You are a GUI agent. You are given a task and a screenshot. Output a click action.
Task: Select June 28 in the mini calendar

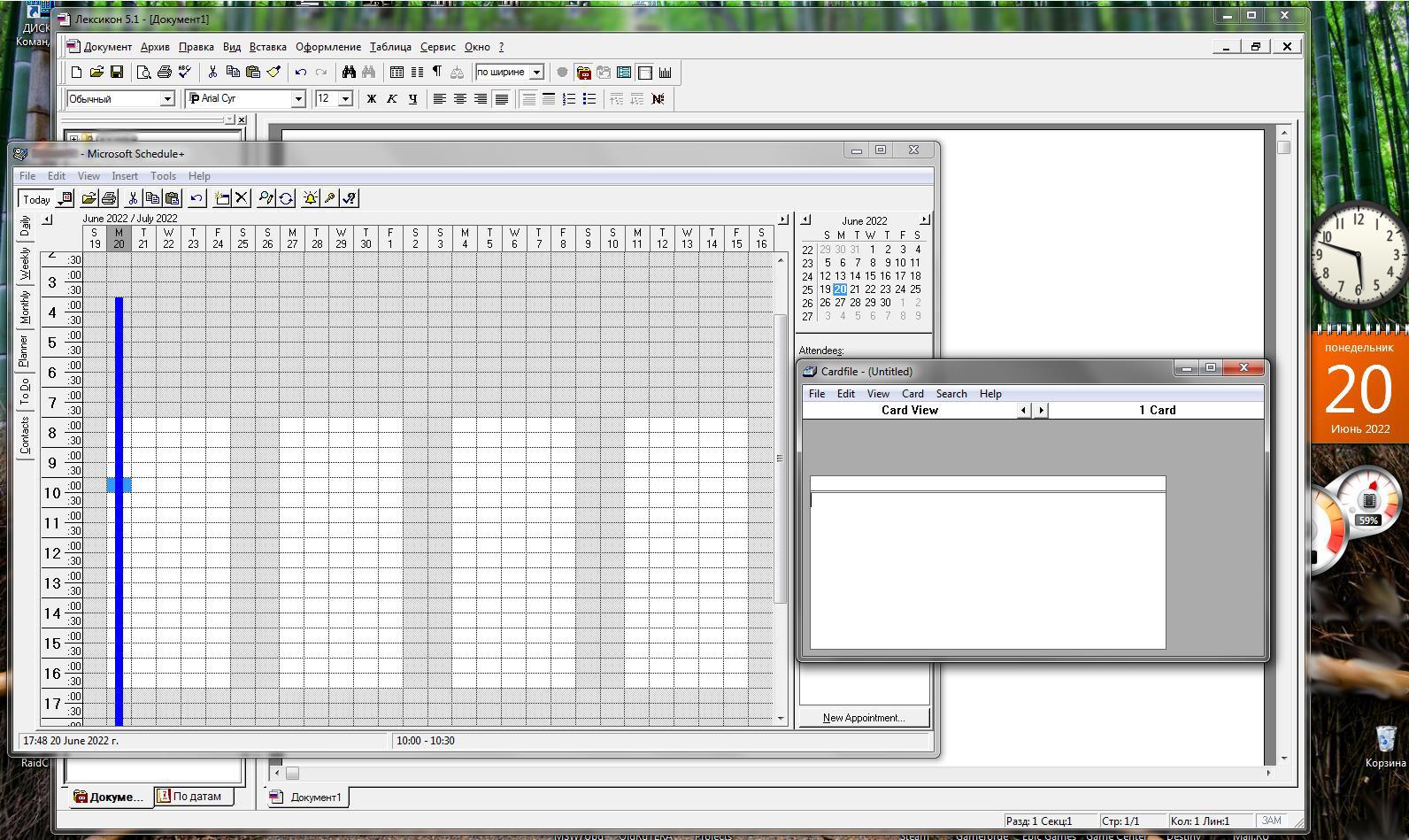[855, 303]
